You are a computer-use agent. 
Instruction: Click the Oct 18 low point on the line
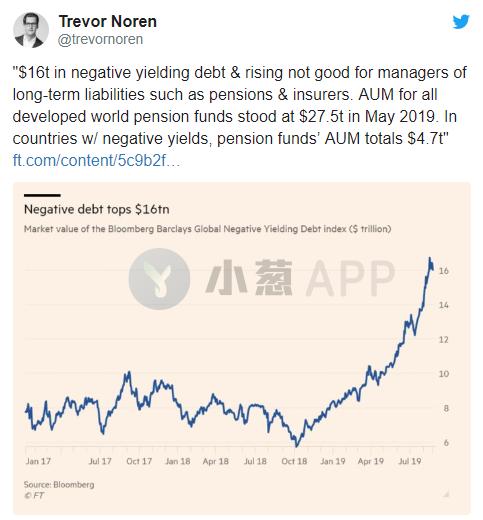click(x=296, y=445)
